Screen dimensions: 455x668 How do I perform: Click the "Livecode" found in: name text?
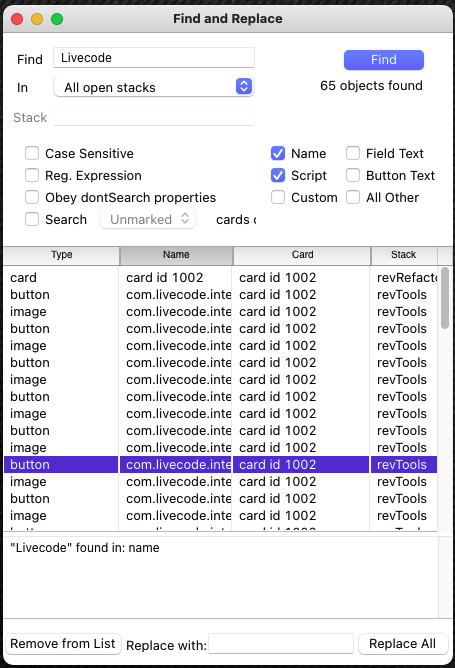coord(85,548)
